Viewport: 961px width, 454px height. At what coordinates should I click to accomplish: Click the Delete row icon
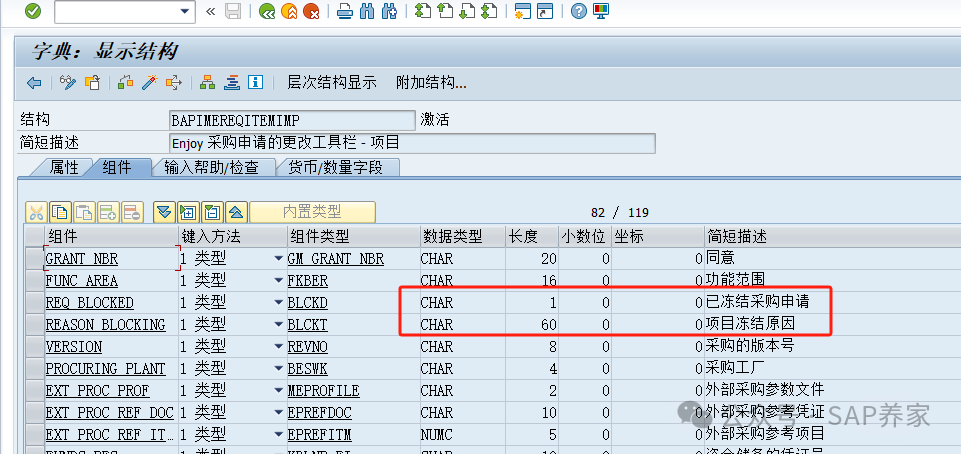(132, 213)
